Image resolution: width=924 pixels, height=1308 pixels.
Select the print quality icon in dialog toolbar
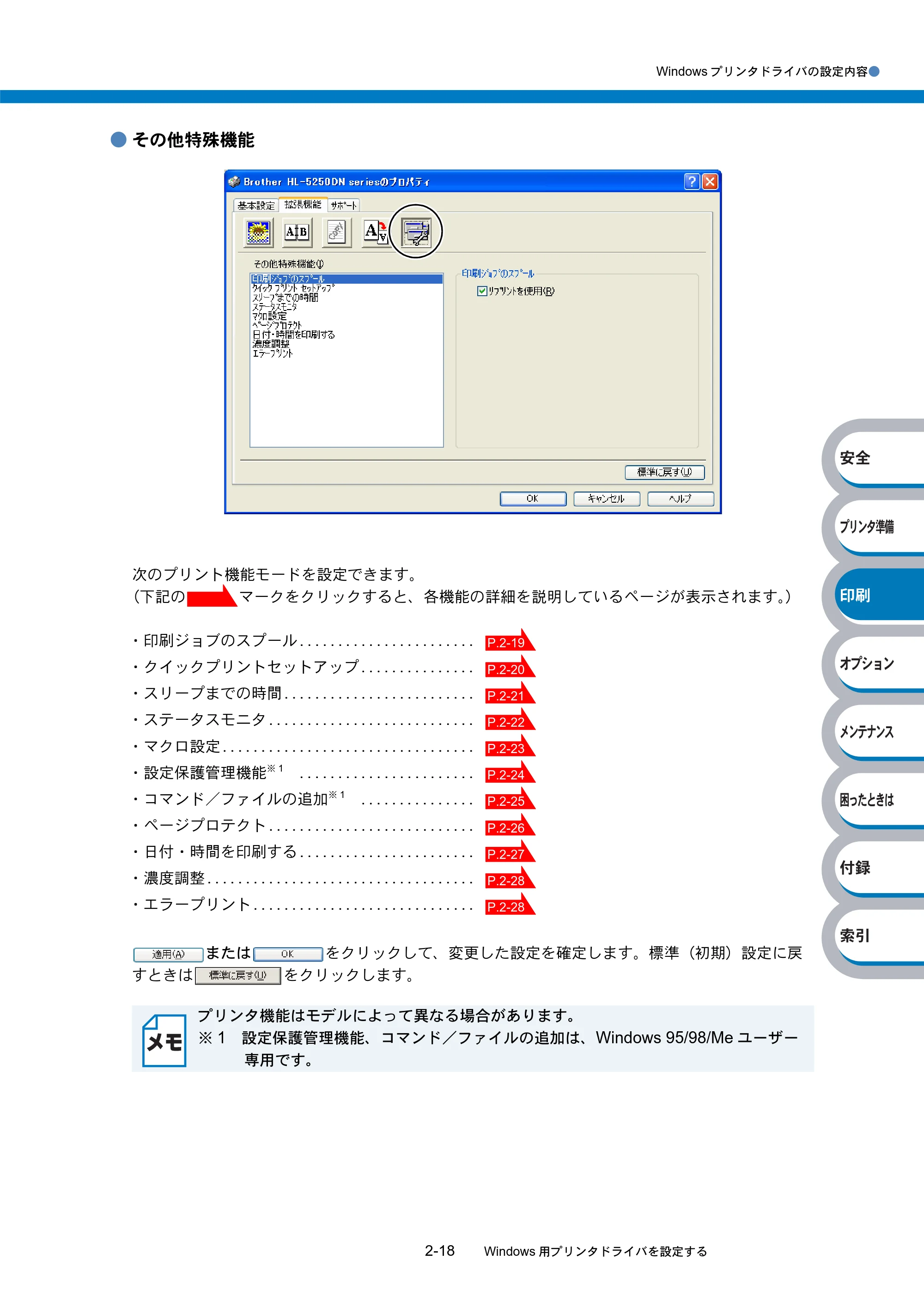258,232
